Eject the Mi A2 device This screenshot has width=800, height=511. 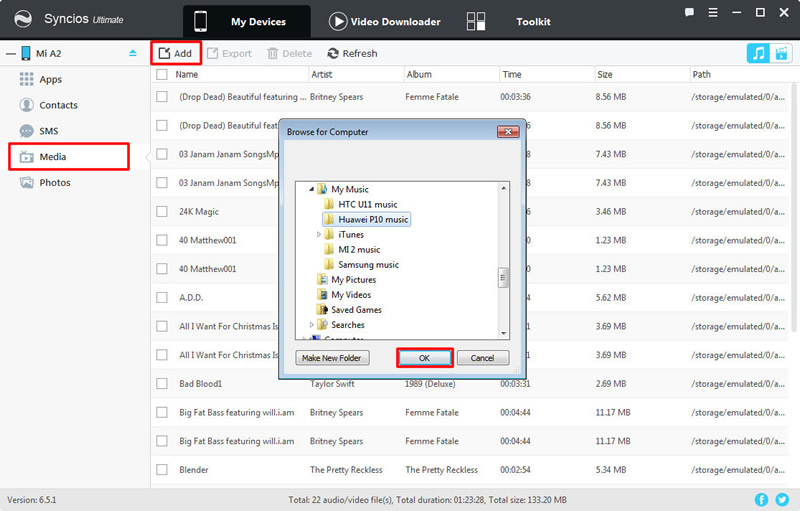coord(133,53)
